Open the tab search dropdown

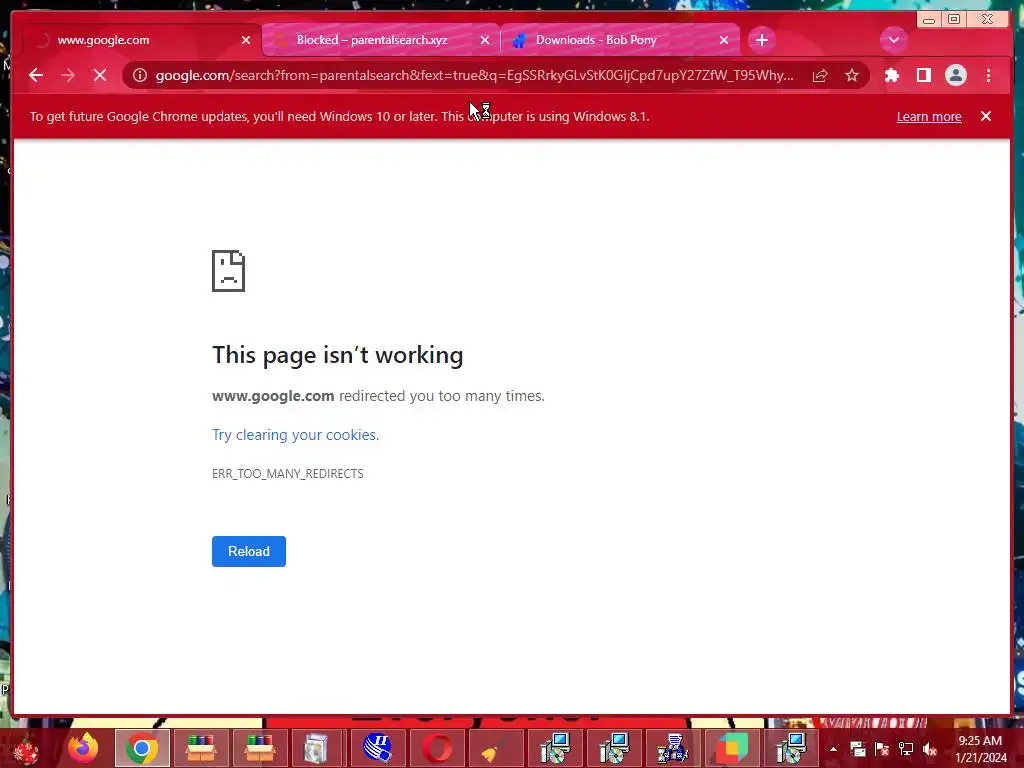pyautogui.click(x=893, y=40)
